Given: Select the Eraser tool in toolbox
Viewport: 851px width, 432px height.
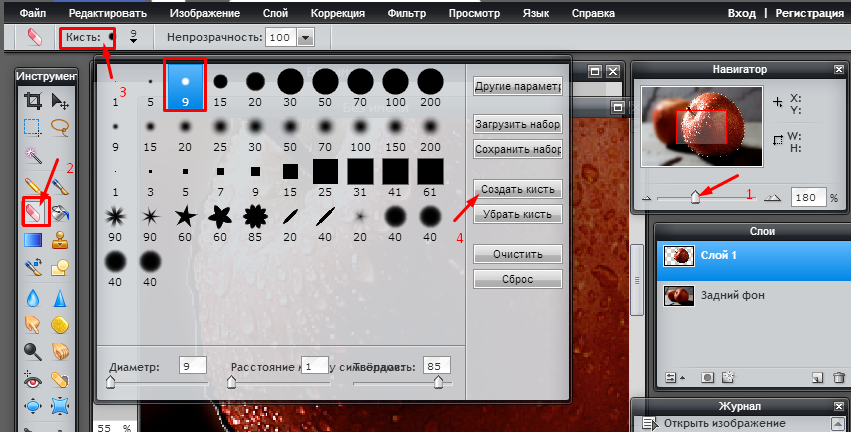Looking at the screenshot, I should [33, 212].
